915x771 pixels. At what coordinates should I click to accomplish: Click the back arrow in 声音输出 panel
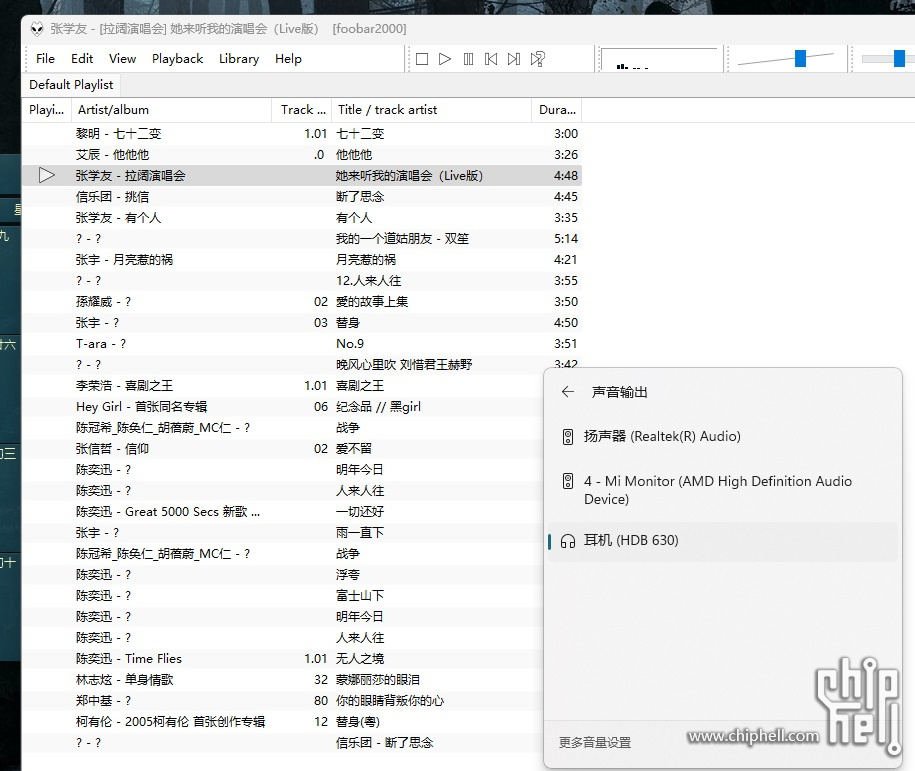[568, 393]
